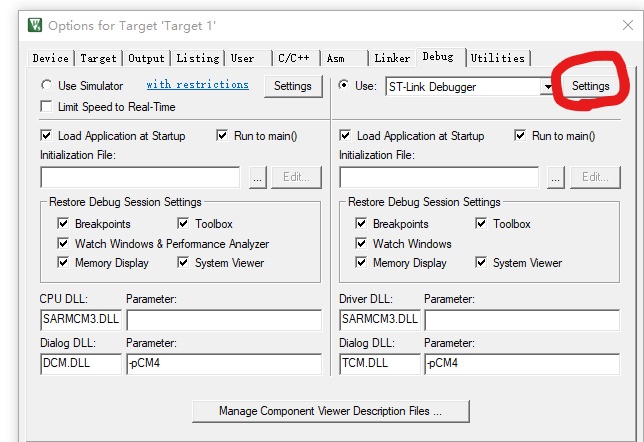Select the Use debugger radio button
The image size is (644, 442).
point(343,85)
